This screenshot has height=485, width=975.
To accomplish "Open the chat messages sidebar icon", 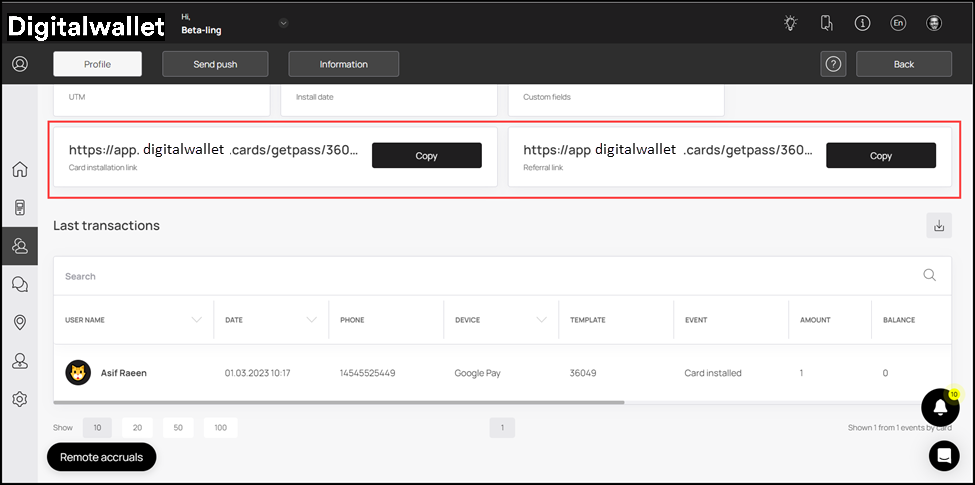I will [19, 284].
